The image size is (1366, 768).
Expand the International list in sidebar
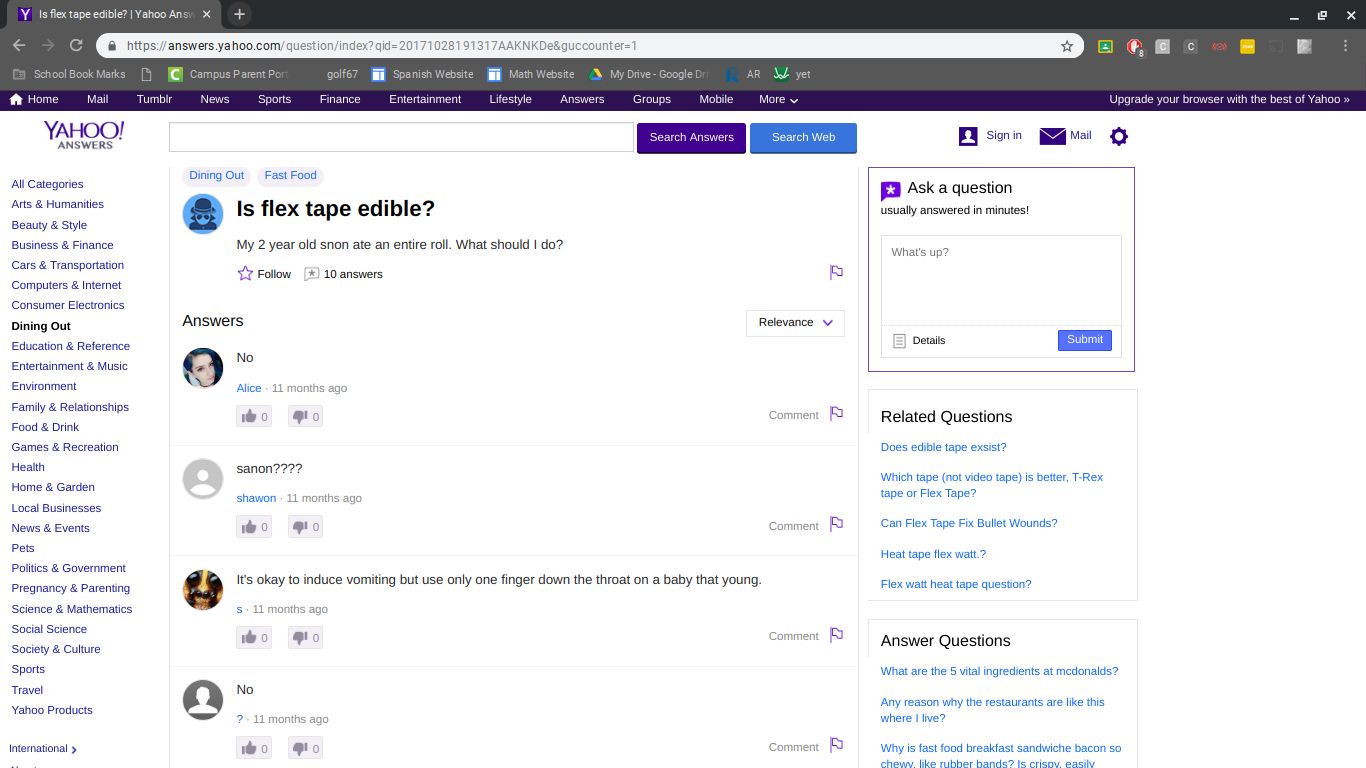[x=43, y=749]
